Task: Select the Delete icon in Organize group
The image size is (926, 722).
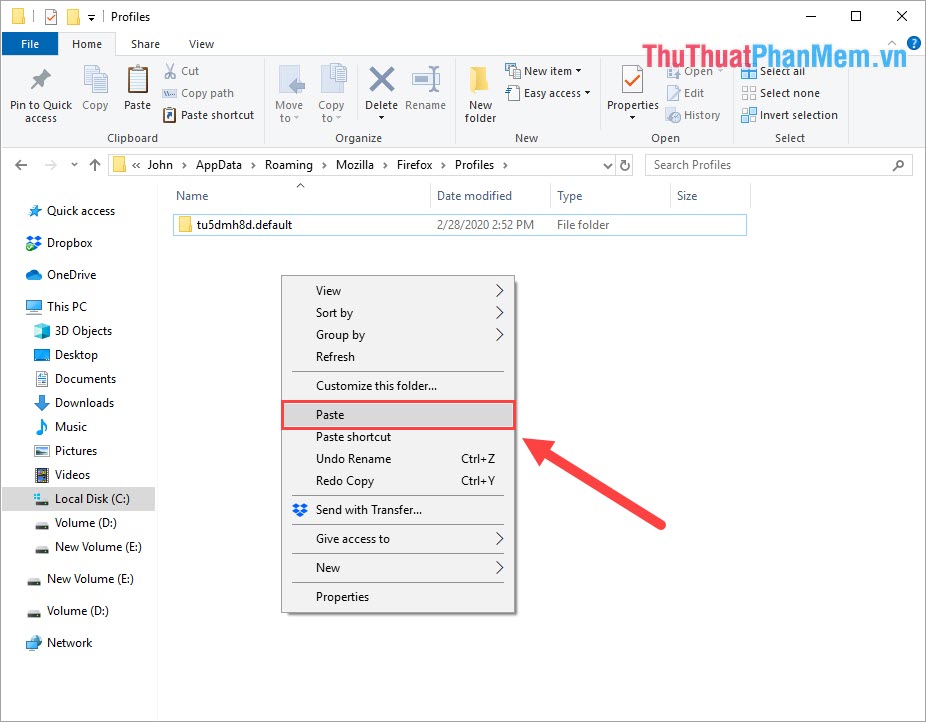Action: click(381, 90)
